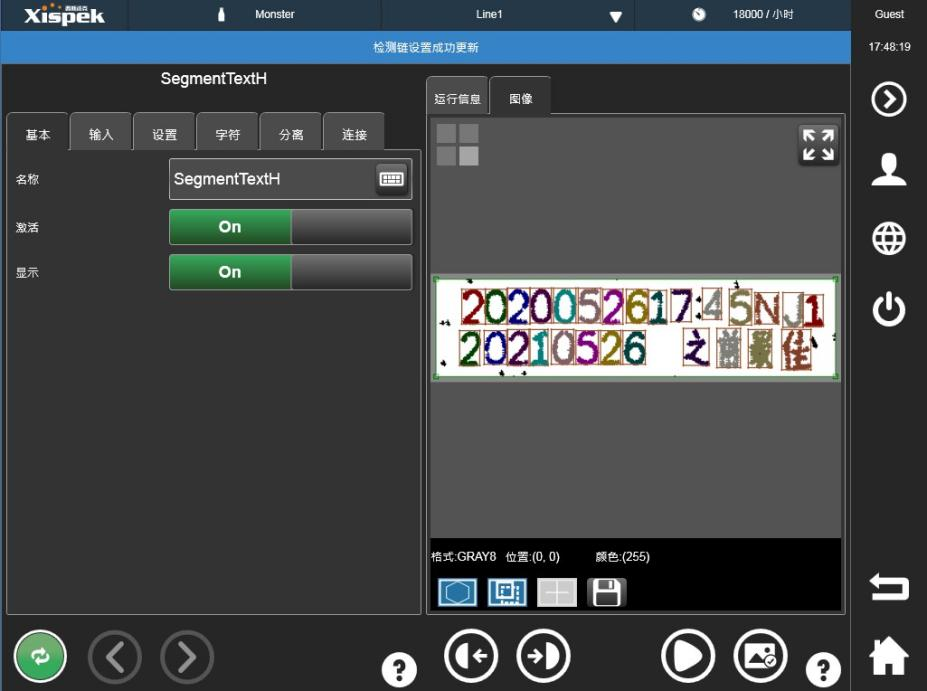927x691 pixels.
Task: Click the green refresh cycle button
Action: 40,656
